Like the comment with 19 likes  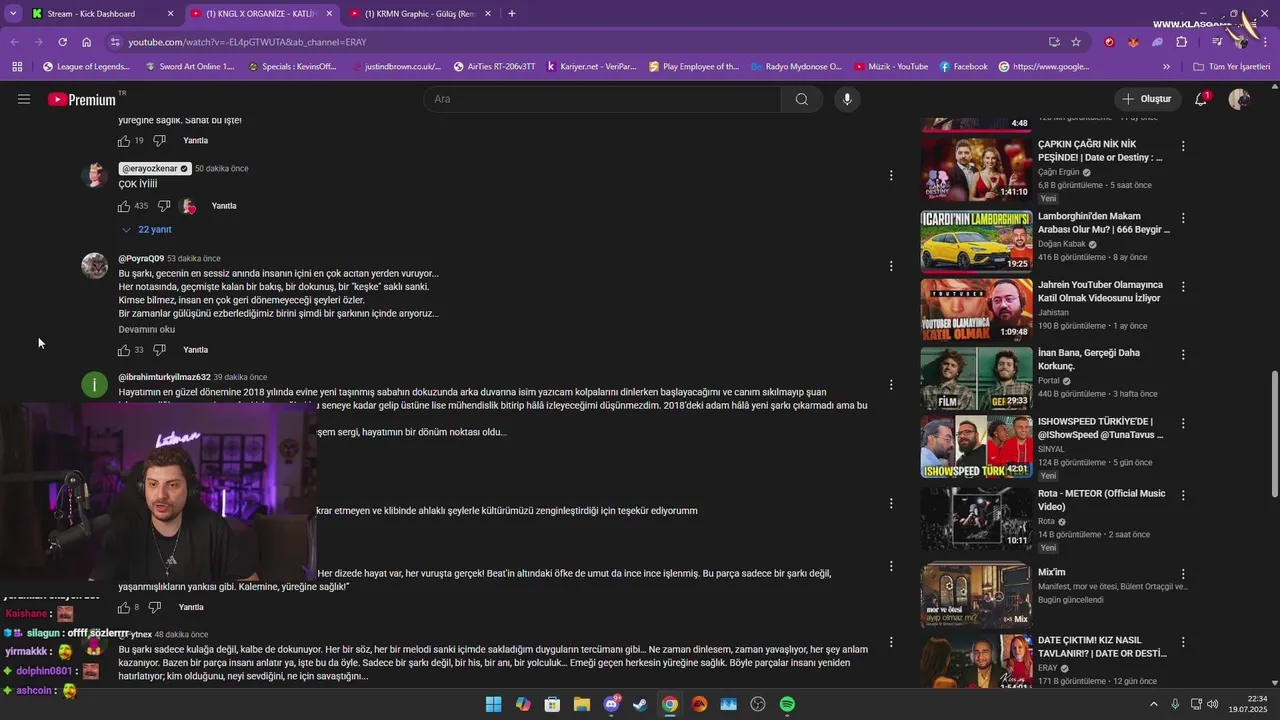point(124,141)
